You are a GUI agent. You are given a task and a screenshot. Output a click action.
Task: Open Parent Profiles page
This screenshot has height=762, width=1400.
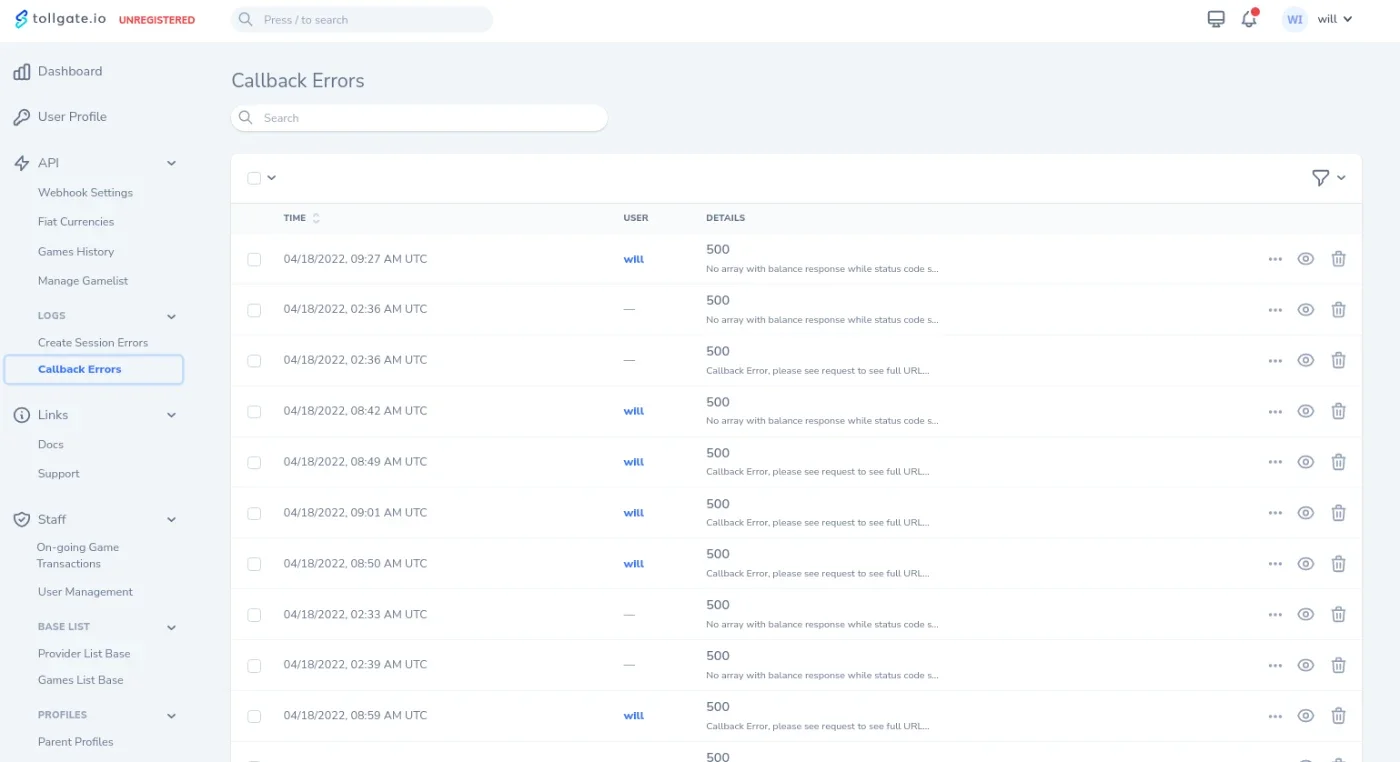76,742
